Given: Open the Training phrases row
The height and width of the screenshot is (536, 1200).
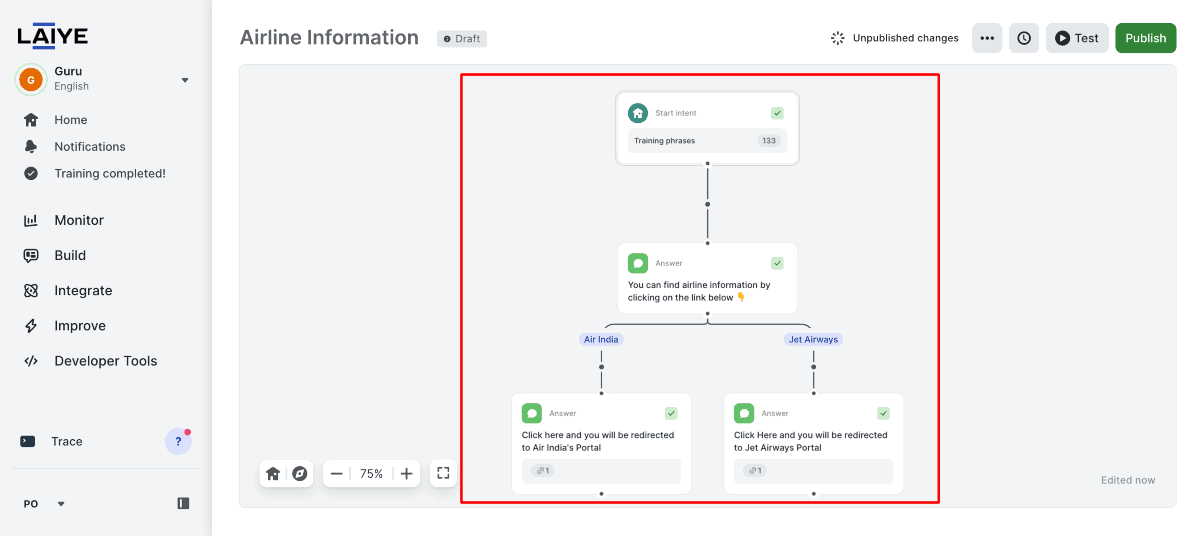Looking at the screenshot, I should coord(707,141).
